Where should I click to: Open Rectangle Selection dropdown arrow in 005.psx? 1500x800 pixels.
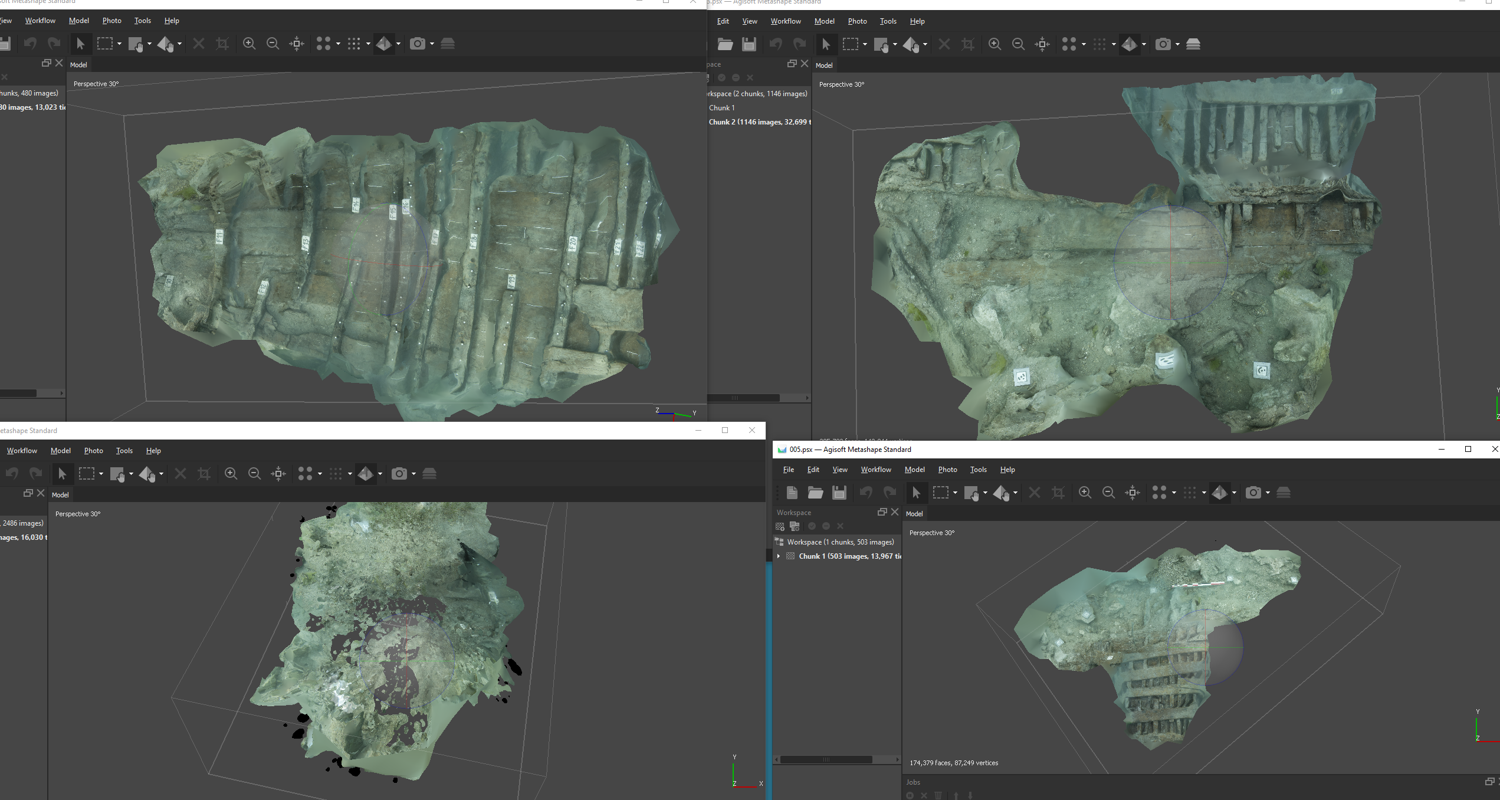point(955,493)
